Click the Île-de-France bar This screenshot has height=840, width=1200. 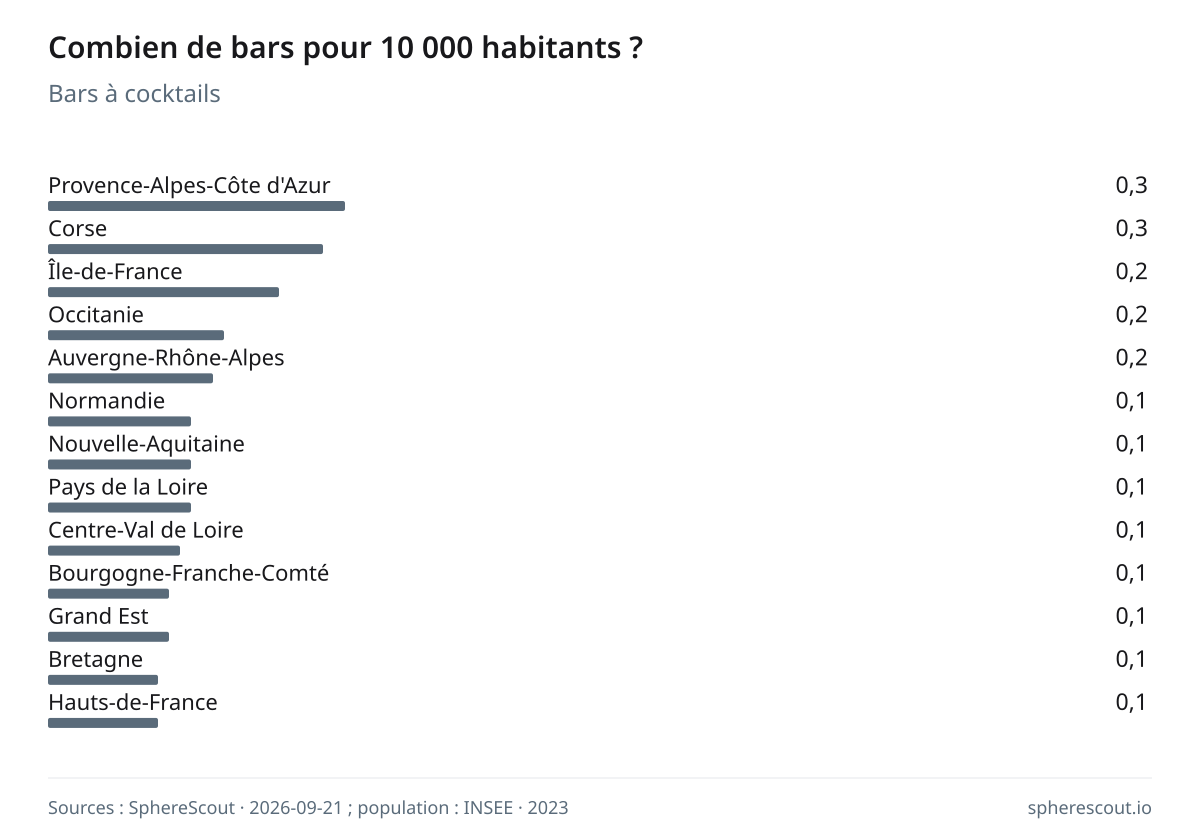163,292
